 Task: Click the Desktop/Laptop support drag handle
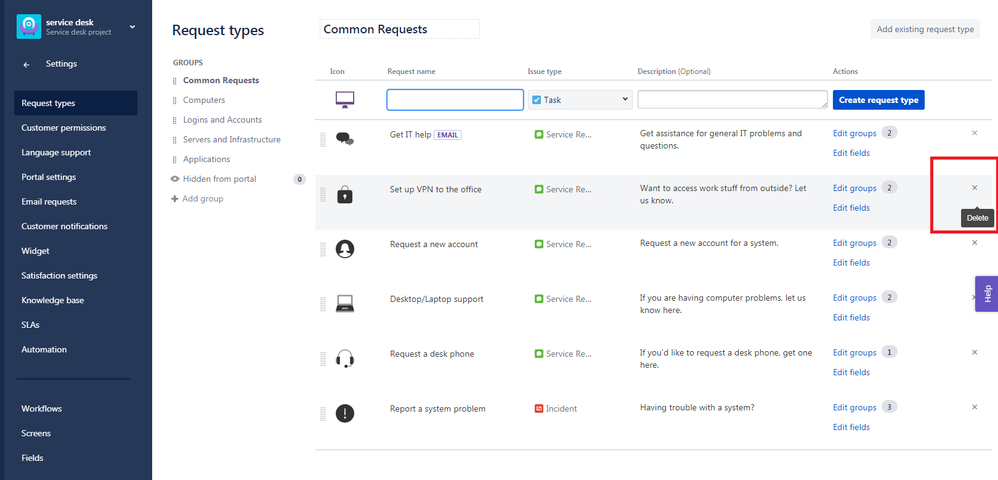323,304
